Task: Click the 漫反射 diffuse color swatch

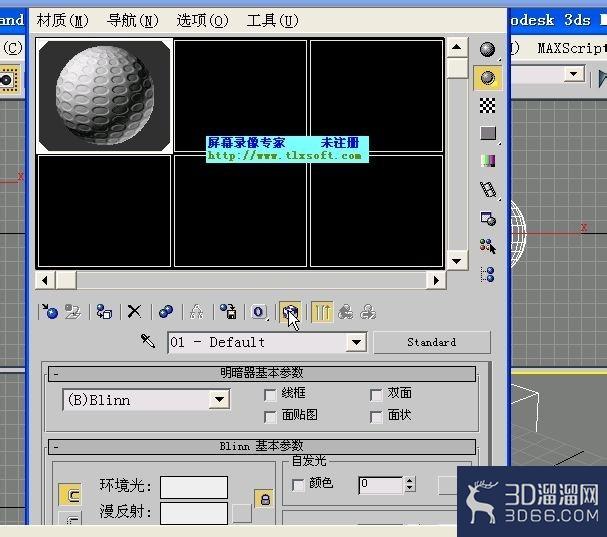Action: click(x=194, y=513)
